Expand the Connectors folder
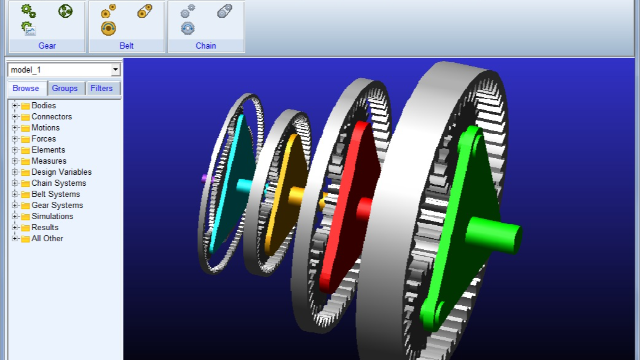The image size is (640, 360). 15,117
